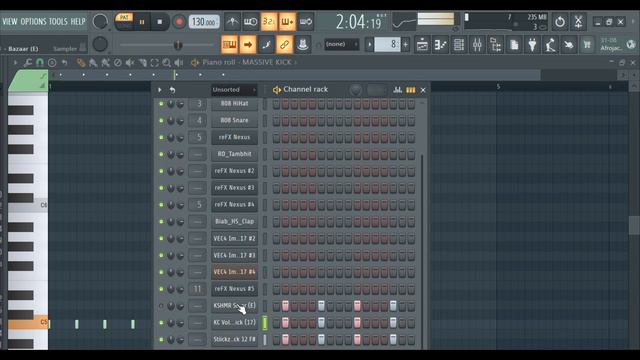Screen dimensions: 640x360
Task: Click the scissors cut tool icon
Action: click(x=578, y=22)
